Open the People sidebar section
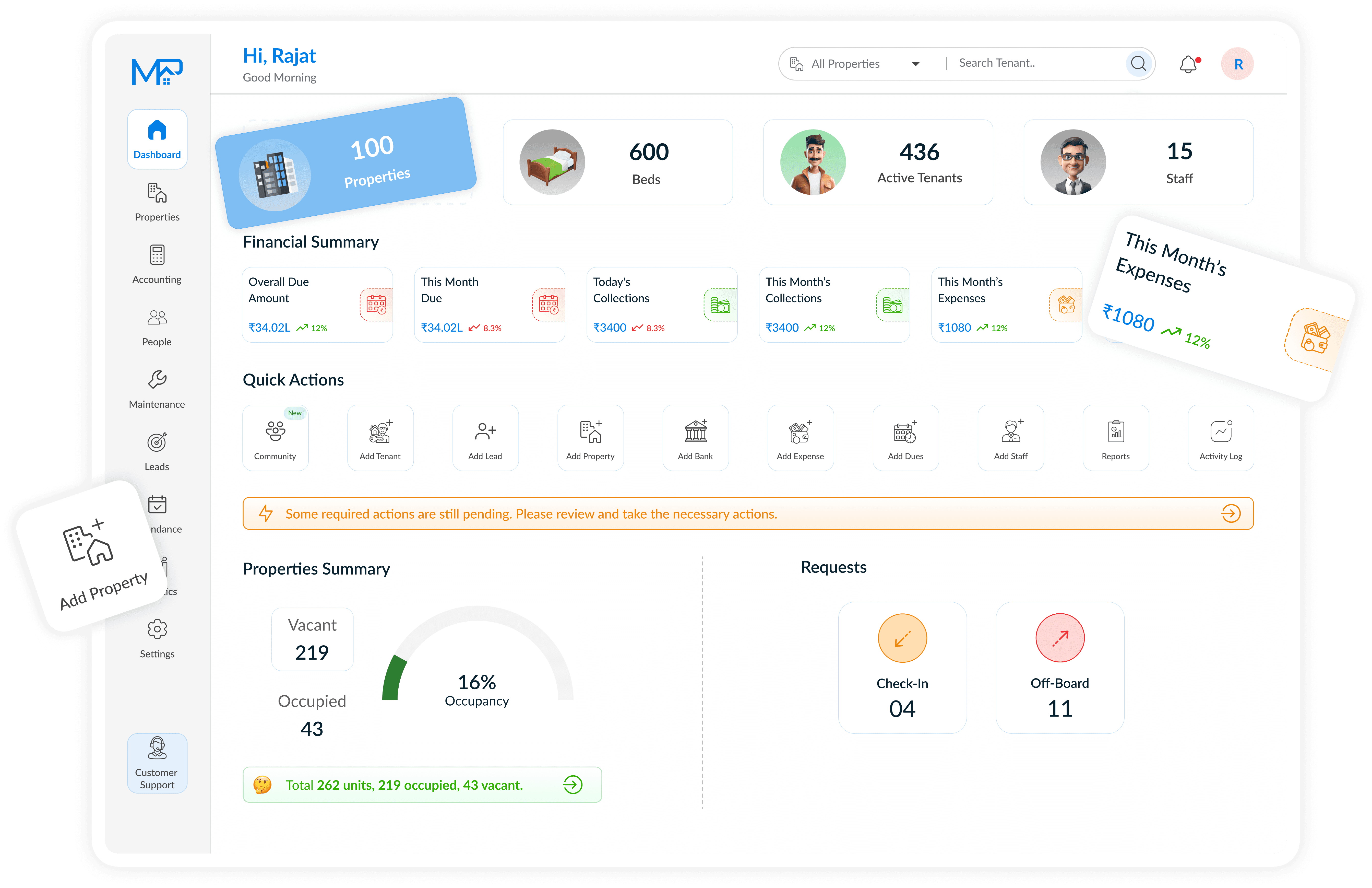The width and height of the screenshot is (1372, 888). pyautogui.click(x=157, y=327)
